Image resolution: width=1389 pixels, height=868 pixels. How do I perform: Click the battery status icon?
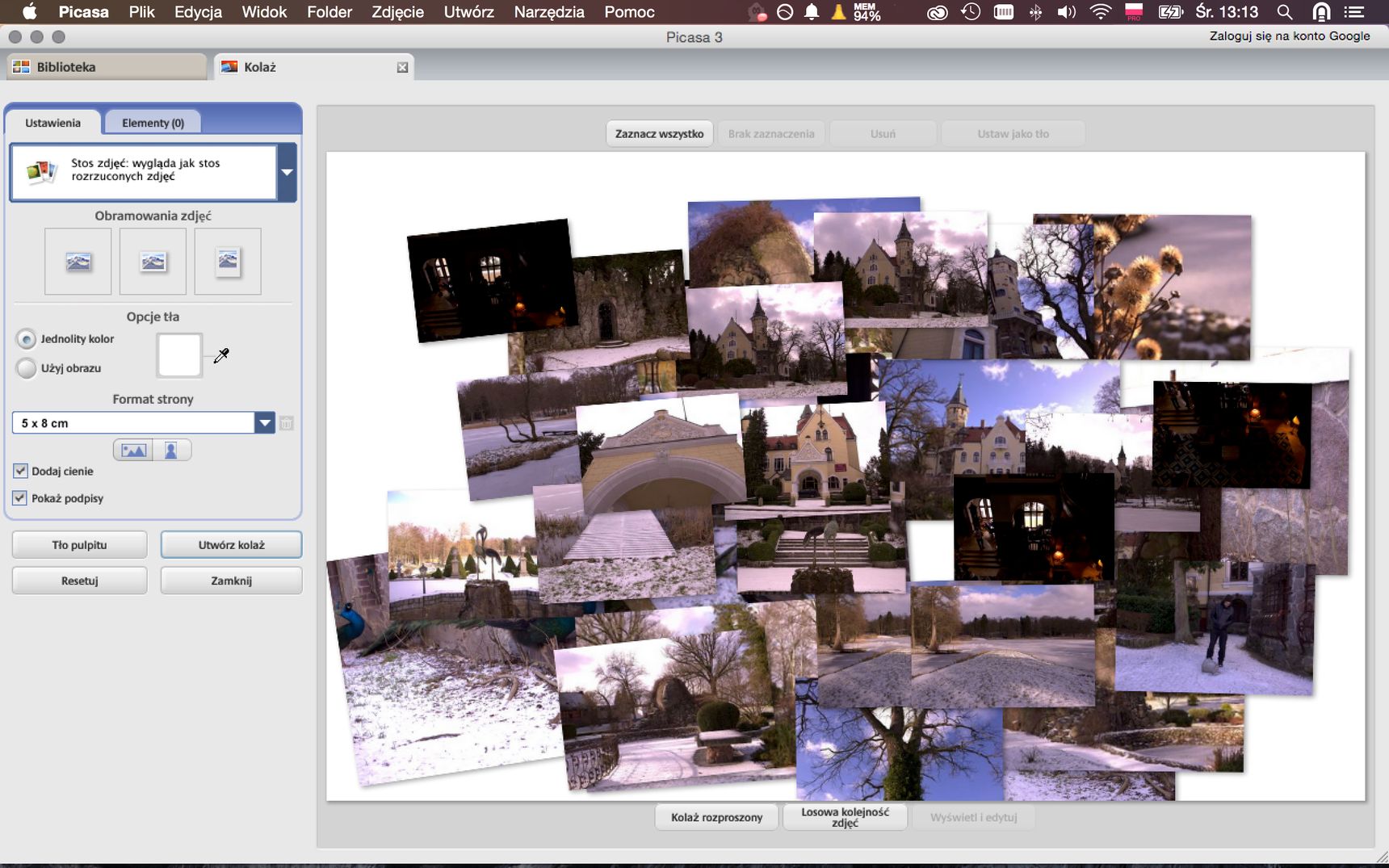click(x=1170, y=12)
